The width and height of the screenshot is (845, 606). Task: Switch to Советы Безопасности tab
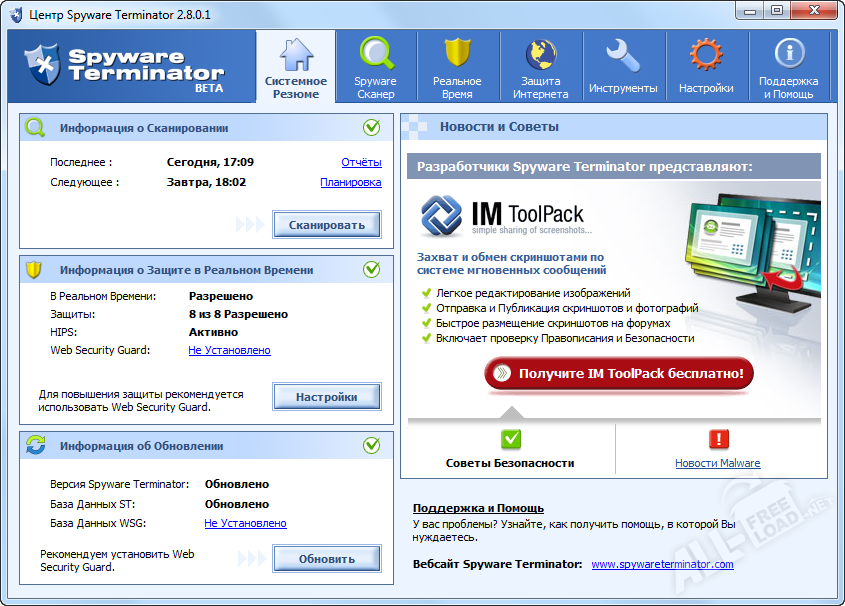click(x=510, y=463)
